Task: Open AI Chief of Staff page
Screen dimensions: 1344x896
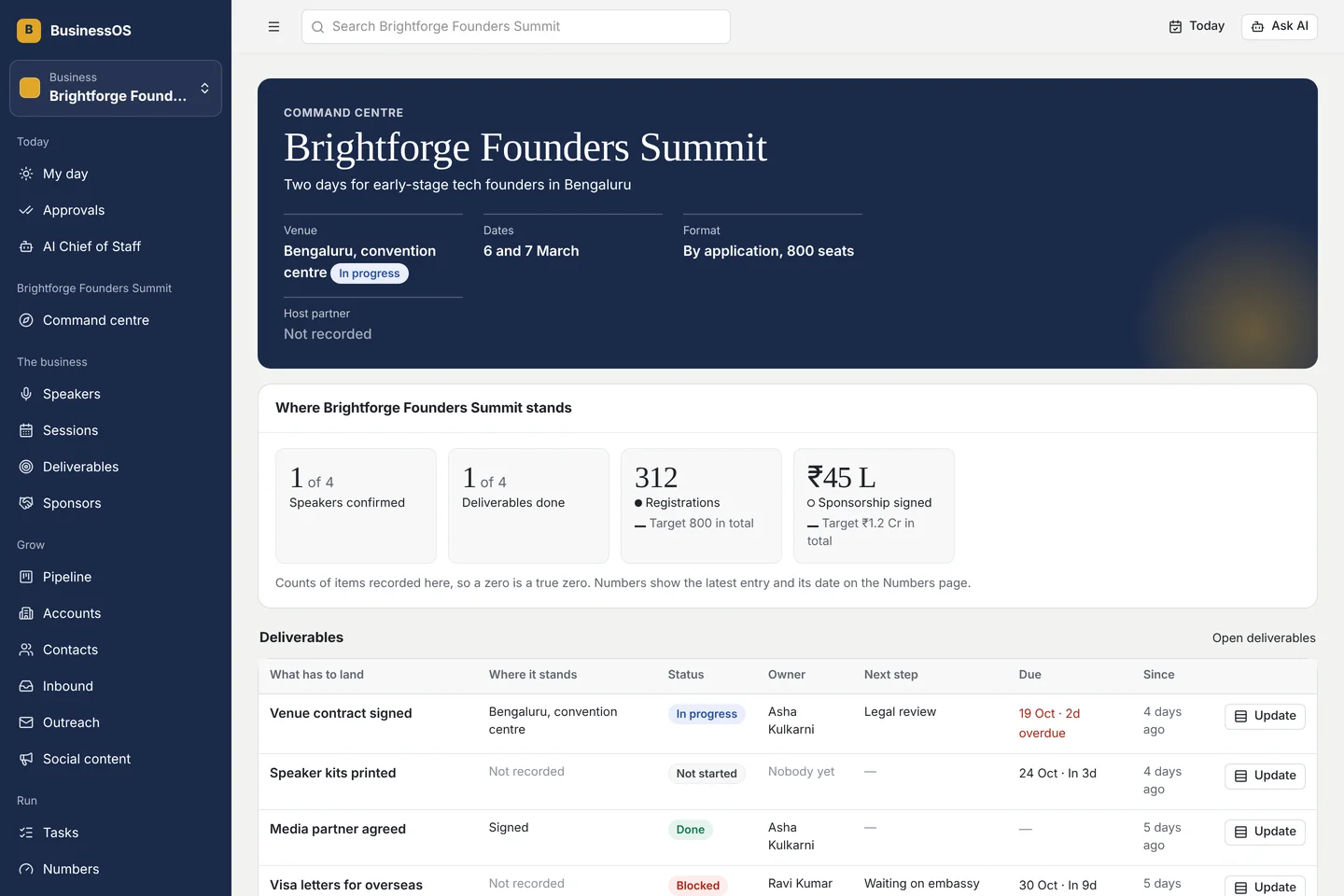Action: 116,246
